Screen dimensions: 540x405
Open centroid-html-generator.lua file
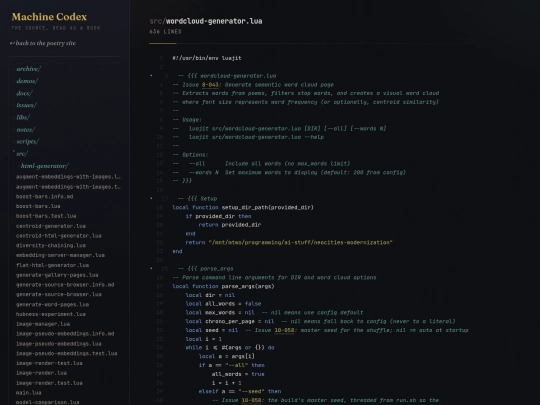[x=59, y=236]
